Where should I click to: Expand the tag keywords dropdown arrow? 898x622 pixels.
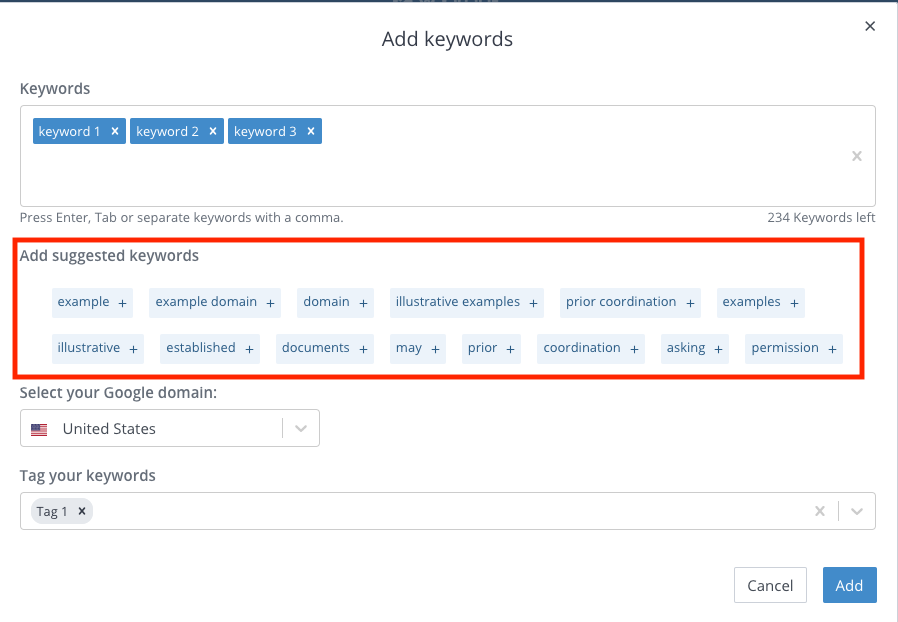click(857, 511)
